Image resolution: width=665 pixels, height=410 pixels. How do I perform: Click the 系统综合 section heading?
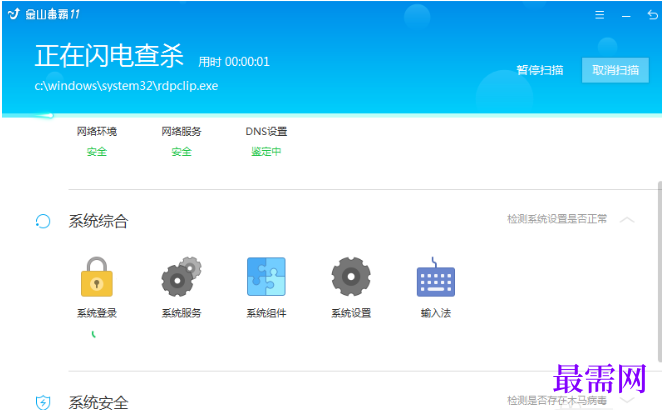[x=98, y=221]
